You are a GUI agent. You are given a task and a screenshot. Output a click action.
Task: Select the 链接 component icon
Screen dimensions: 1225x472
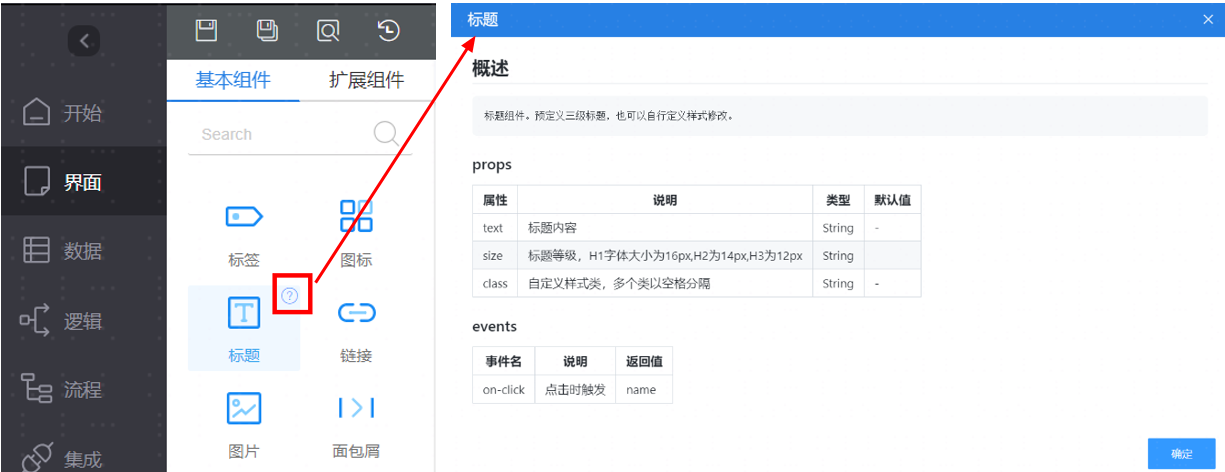pos(356,313)
